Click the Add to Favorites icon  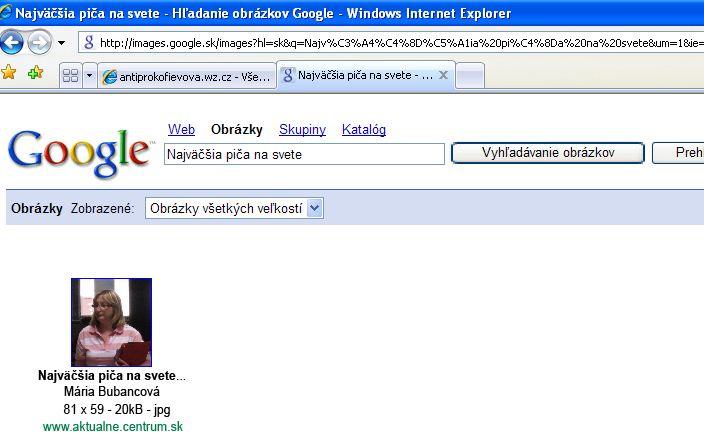(35, 72)
